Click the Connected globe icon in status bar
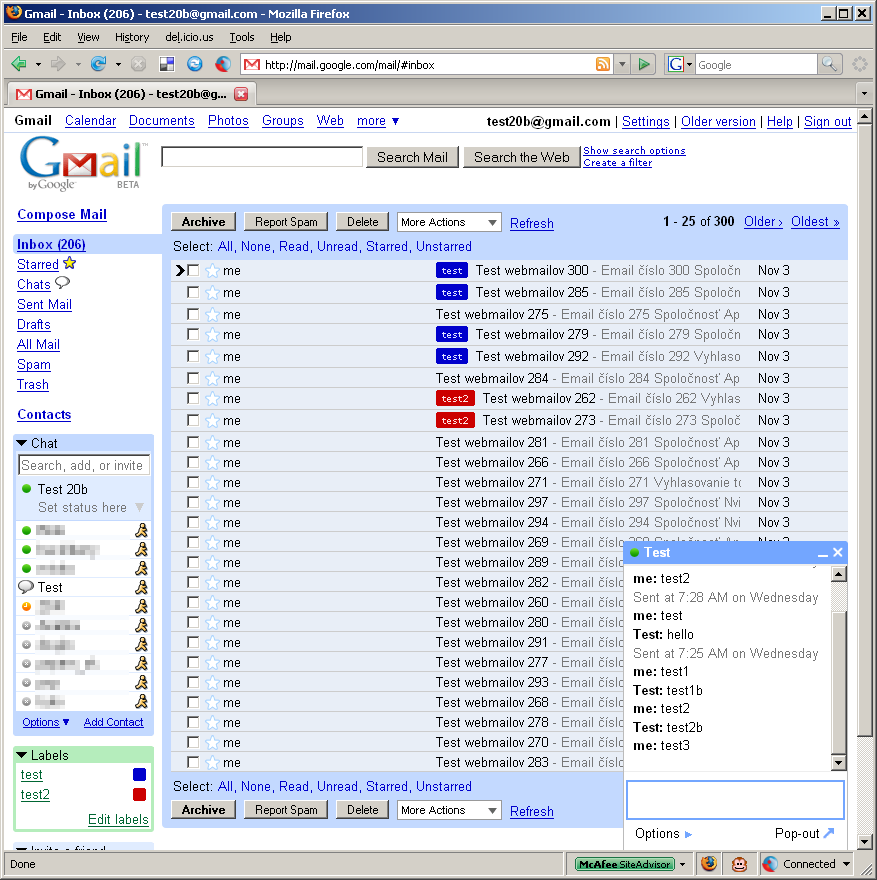877x880 pixels. (770, 864)
